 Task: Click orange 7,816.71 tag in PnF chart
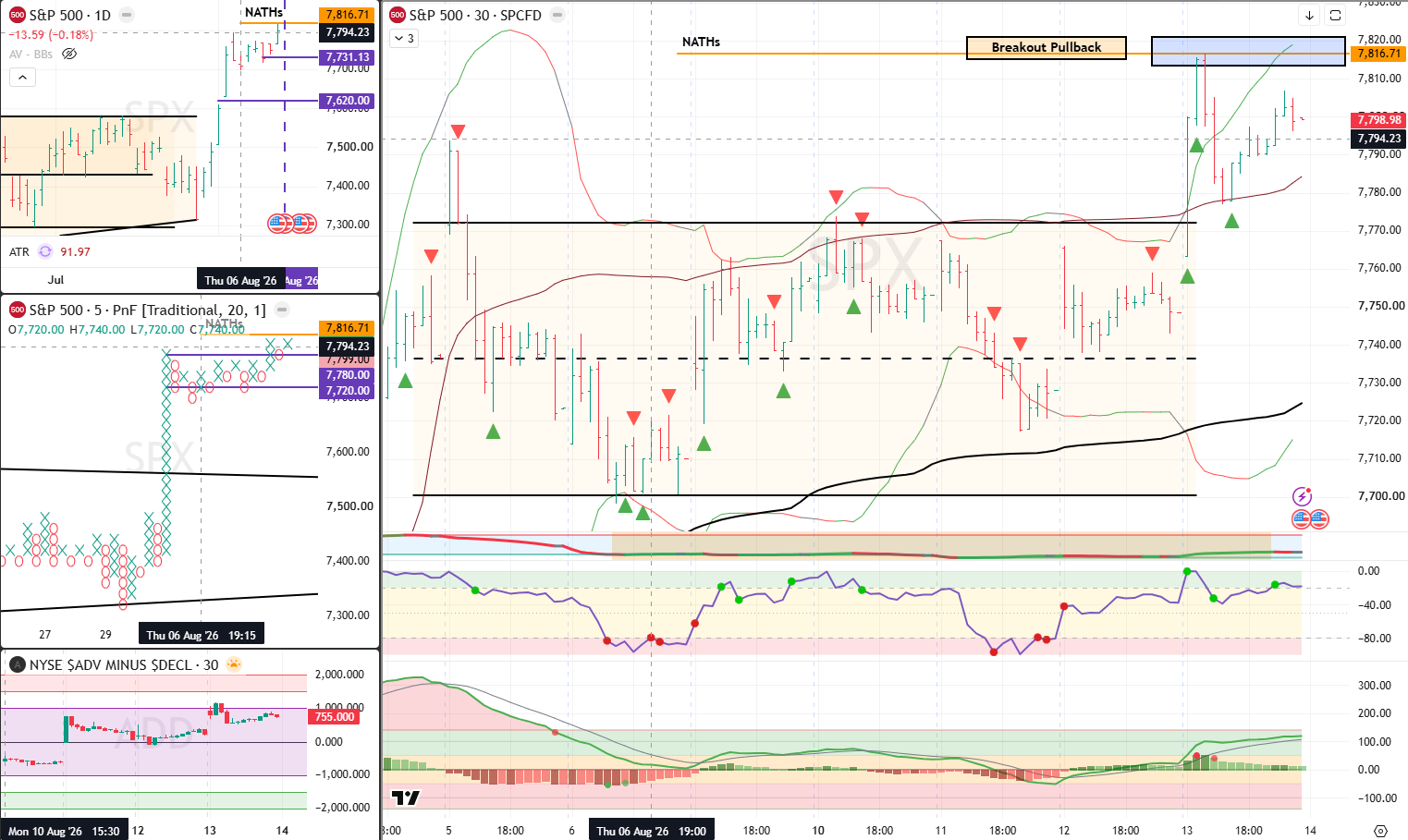tap(347, 328)
